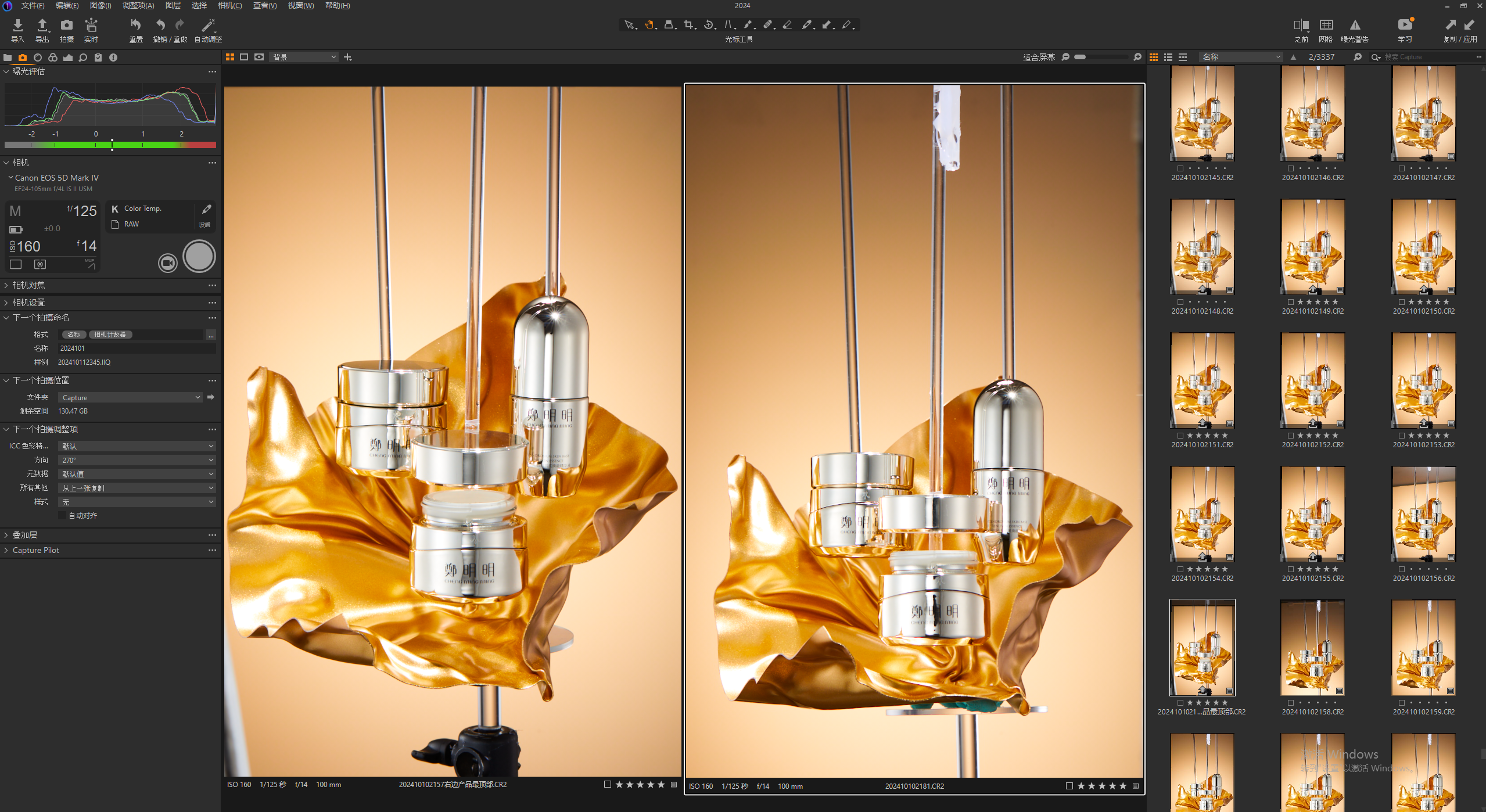This screenshot has width=1486, height=812.
Task: Select the pointer cursor tool
Action: [629, 24]
